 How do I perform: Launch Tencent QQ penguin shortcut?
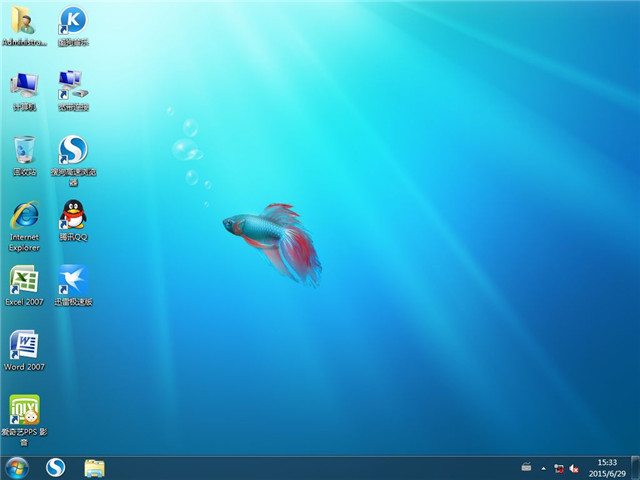point(73,220)
